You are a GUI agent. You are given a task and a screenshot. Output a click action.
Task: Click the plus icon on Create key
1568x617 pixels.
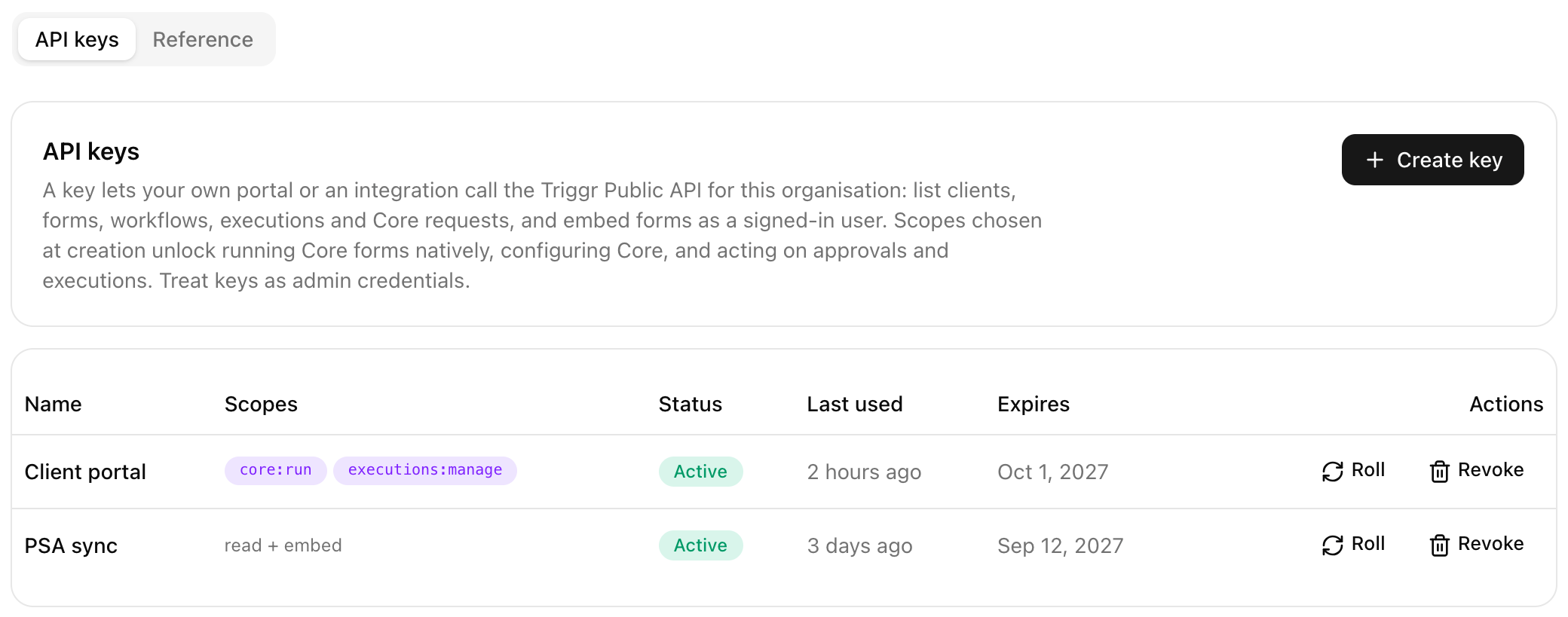1375,160
